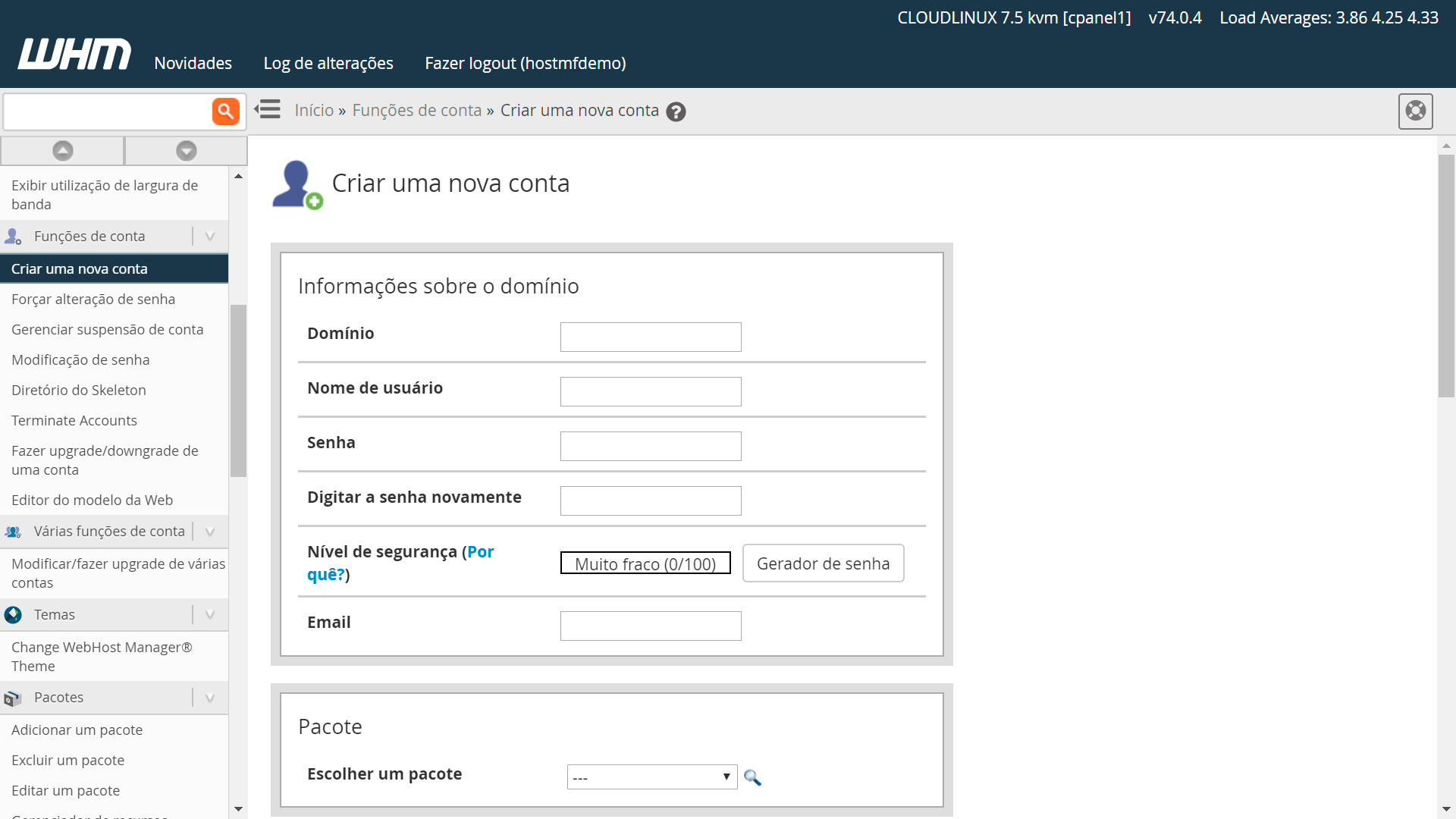Click the sidebar search input box
Image resolution: width=1456 pixels, height=819 pixels.
[108, 111]
